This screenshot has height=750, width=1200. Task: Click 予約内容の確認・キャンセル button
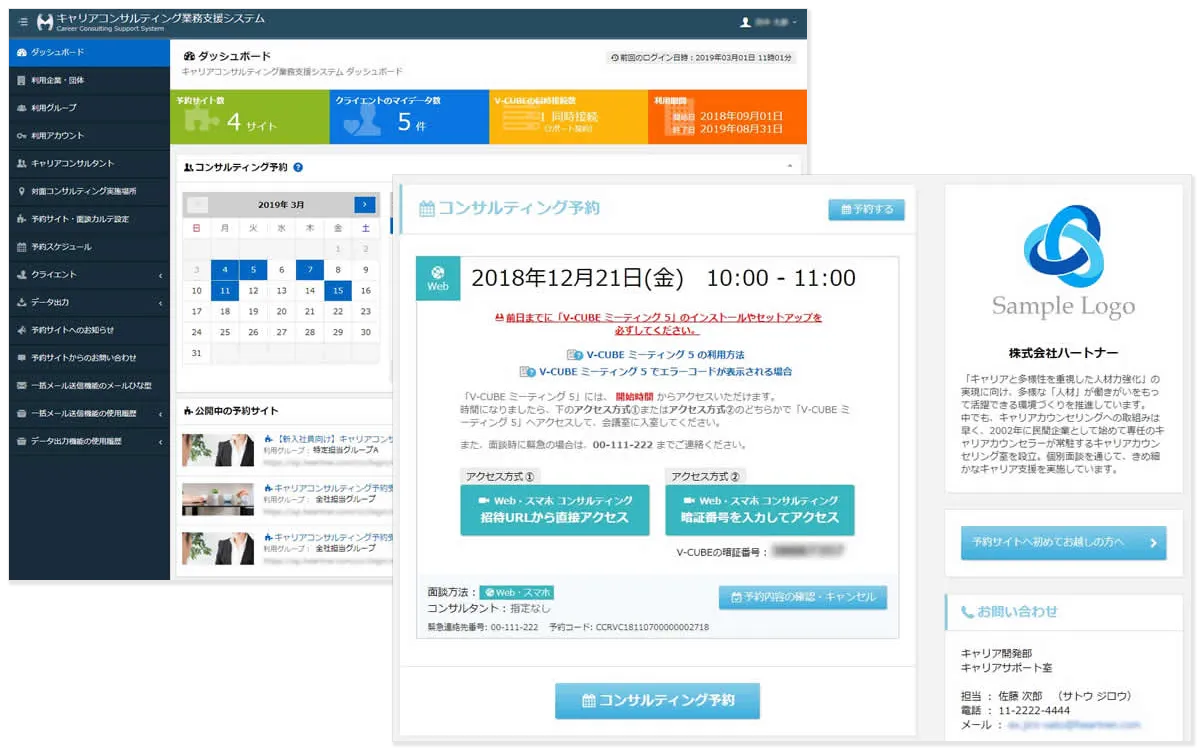coord(802,597)
